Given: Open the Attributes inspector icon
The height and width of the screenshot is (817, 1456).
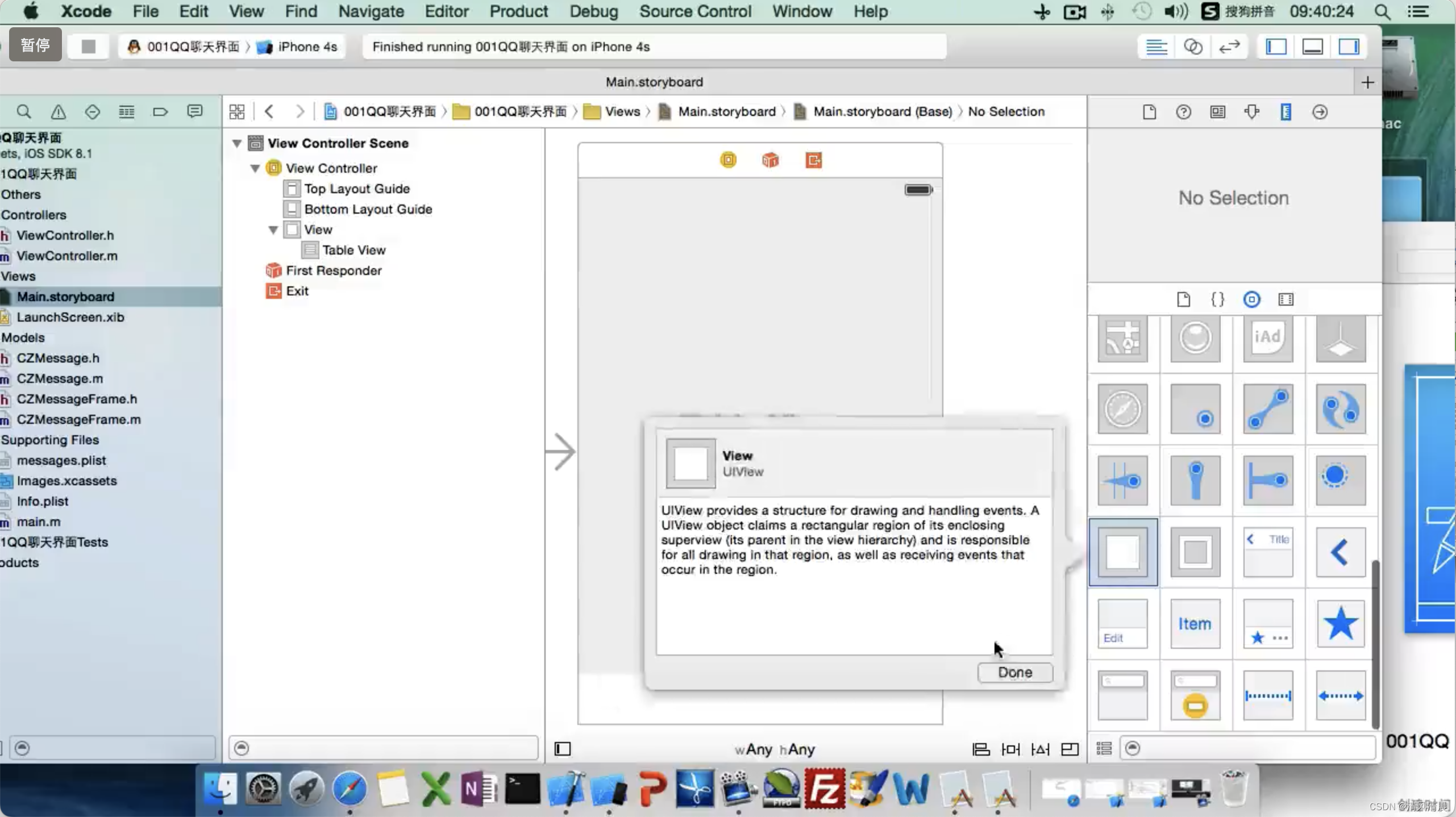Looking at the screenshot, I should coord(1251,112).
